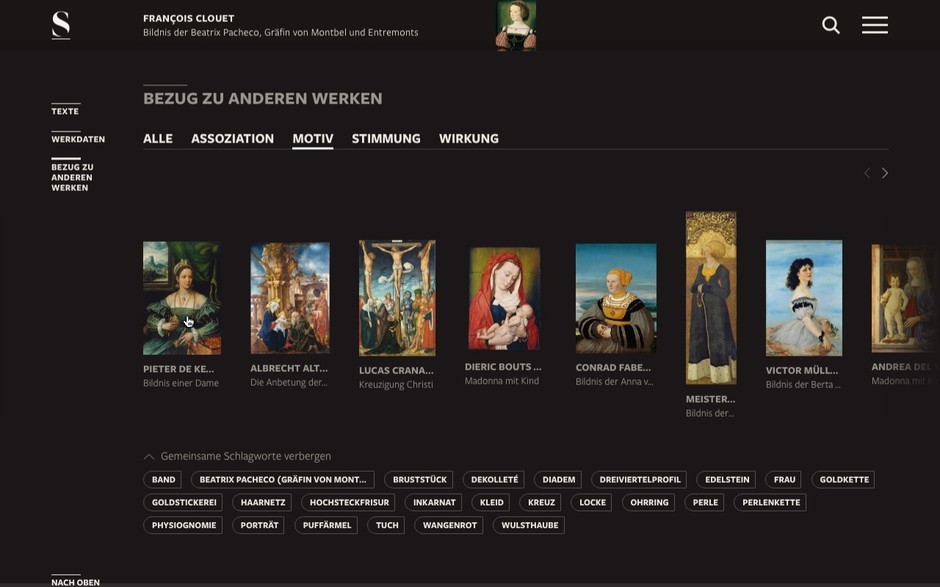Click the EDELSTEIN keyword tag

tap(727, 480)
